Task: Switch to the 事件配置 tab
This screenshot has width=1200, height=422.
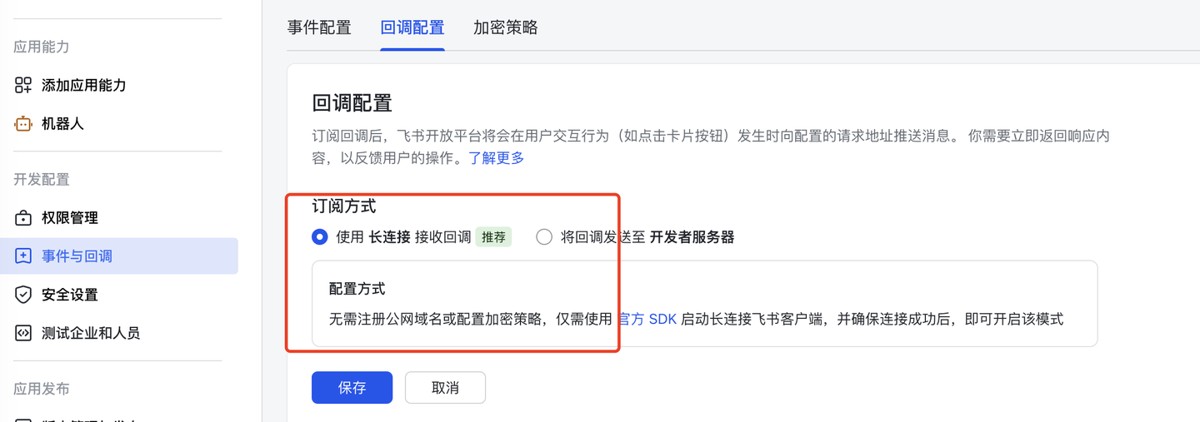Action: pyautogui.click(x=319, y=28)
